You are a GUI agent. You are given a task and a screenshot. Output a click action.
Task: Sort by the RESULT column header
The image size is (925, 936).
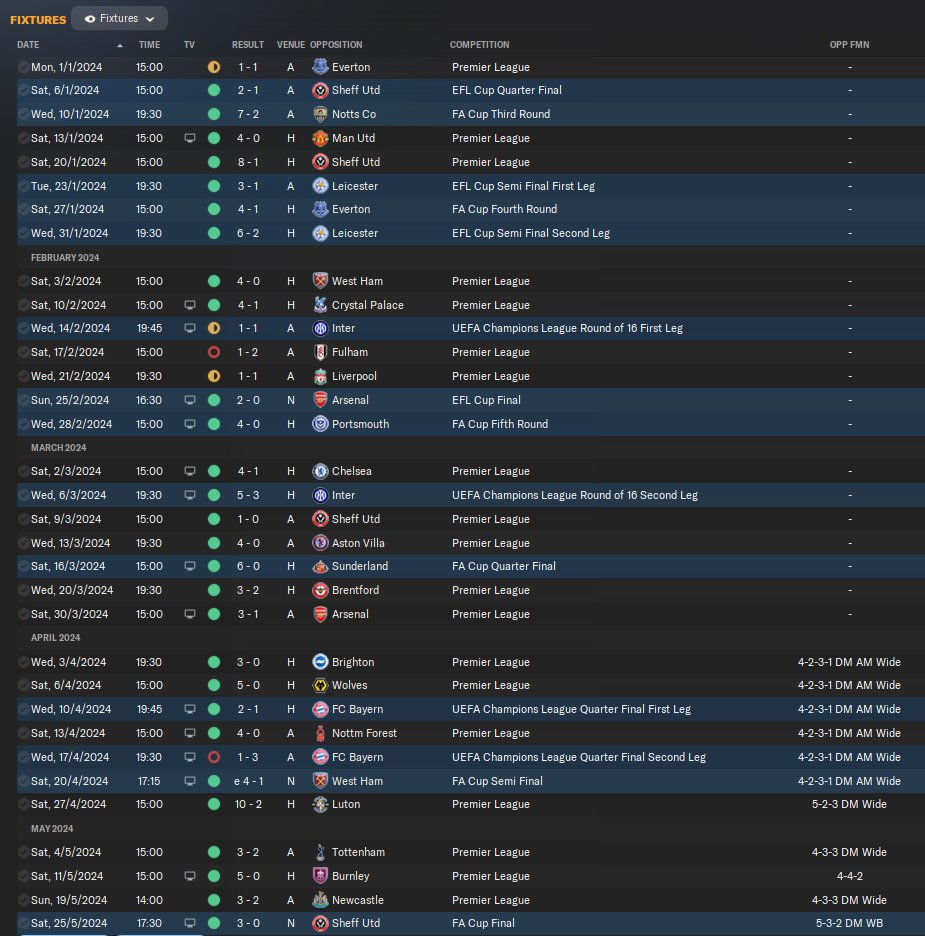pyautogui.click(x=248, y=45)
